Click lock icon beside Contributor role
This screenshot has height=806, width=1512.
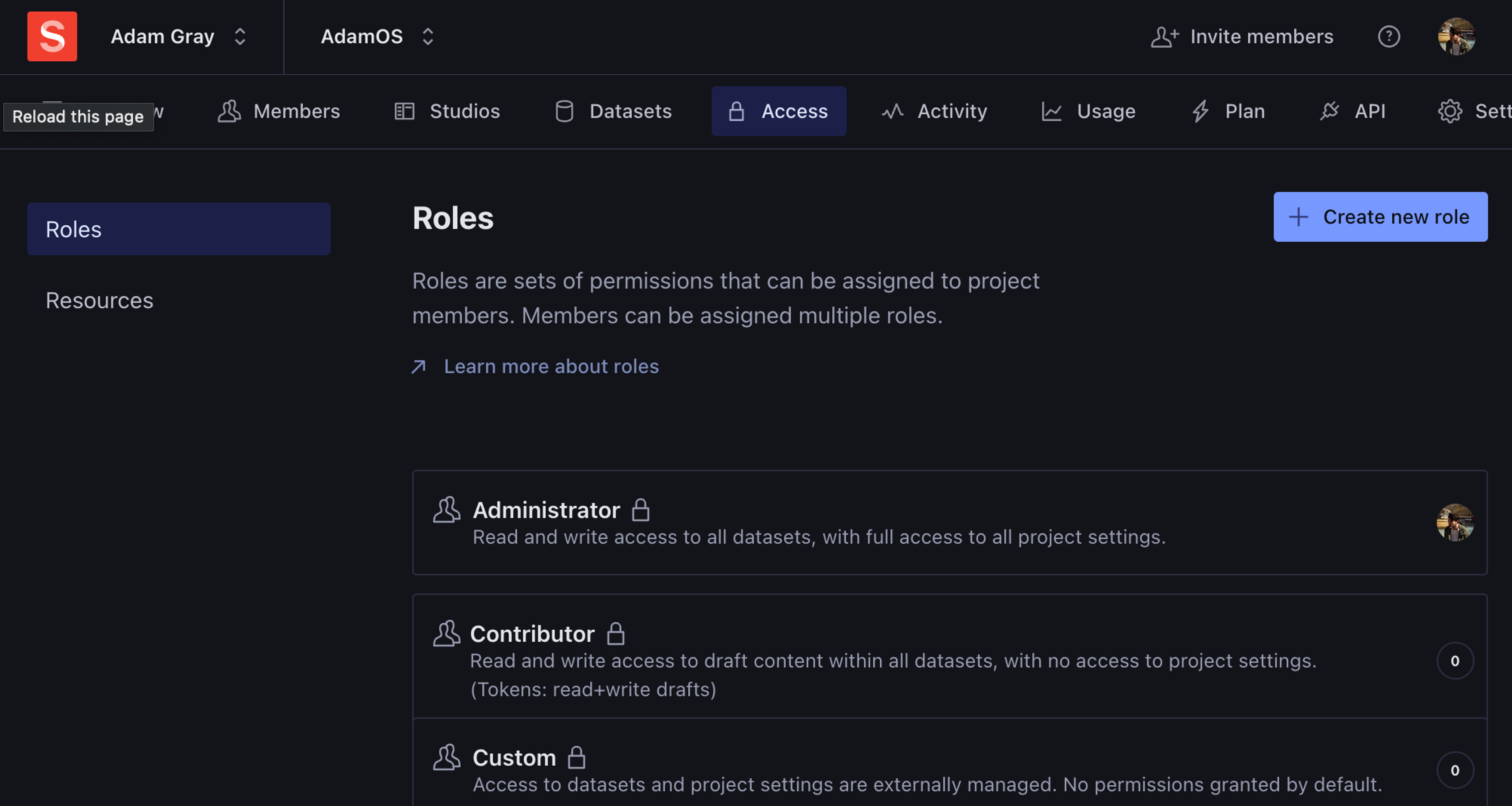click(615, 633)
